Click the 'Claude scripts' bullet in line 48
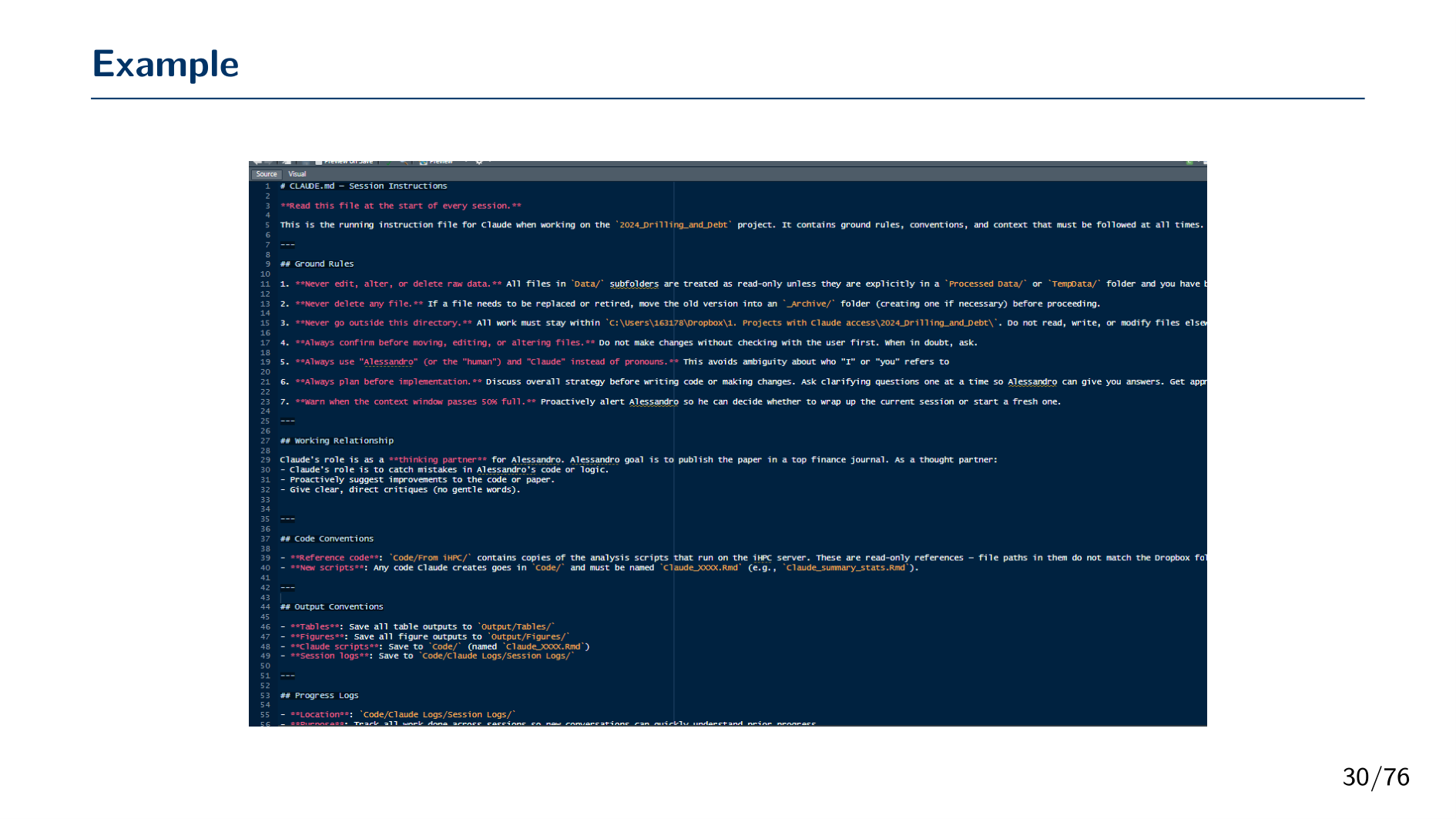The image size is (1456, 819). coord(434,647)
